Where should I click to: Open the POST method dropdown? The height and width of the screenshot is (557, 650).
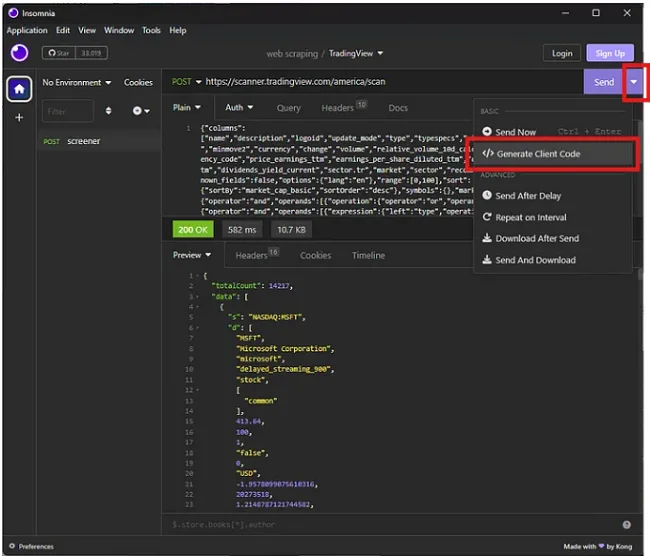coord(186,82)
